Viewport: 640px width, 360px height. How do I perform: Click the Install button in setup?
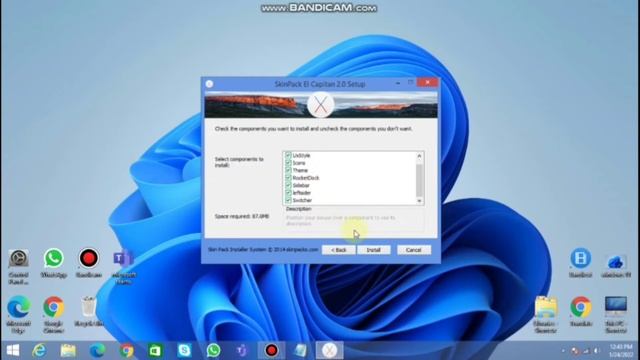point(373,250)
